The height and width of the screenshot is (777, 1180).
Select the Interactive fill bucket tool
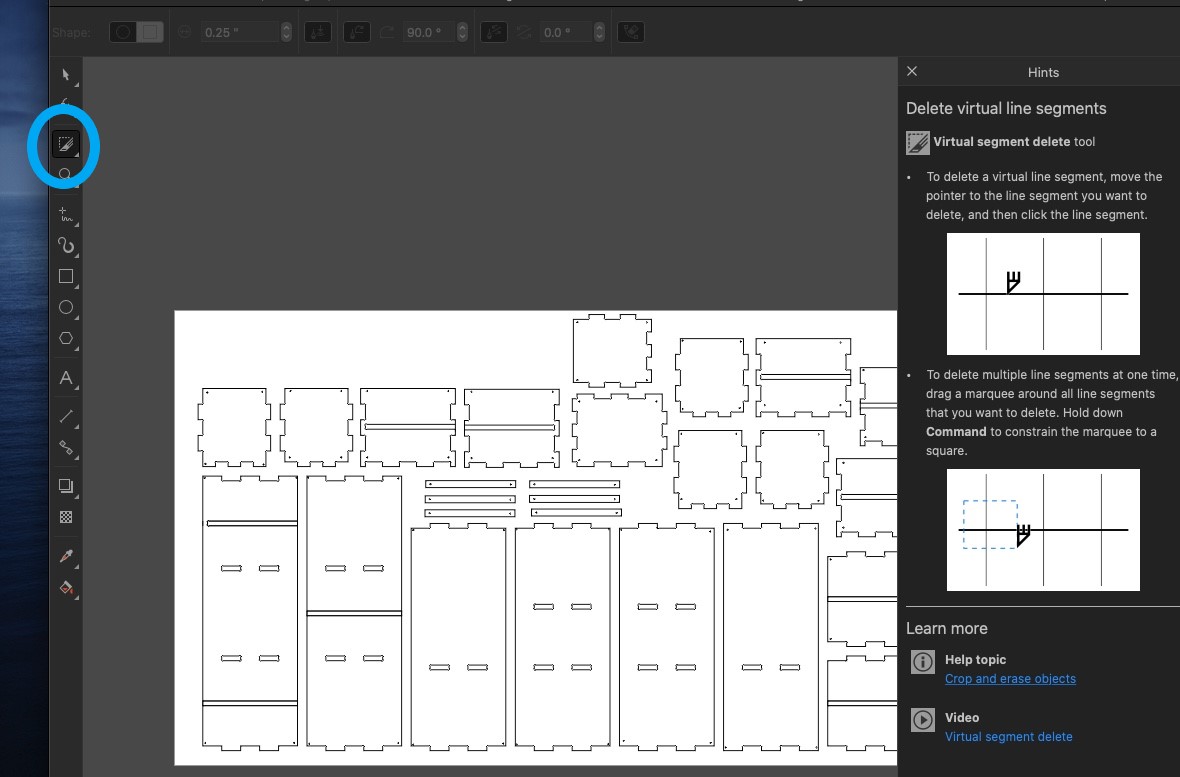[x=66, y=588]
